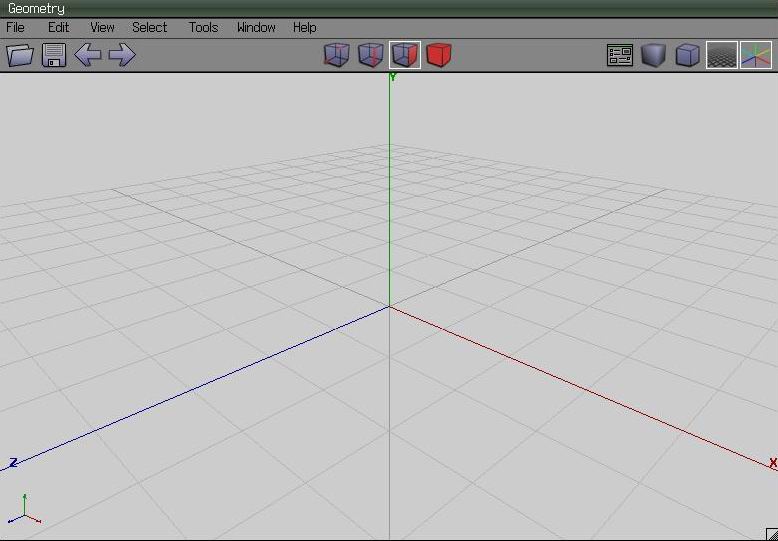
Task: Save the model with the floppy disk icon
Action: [54, 55]
